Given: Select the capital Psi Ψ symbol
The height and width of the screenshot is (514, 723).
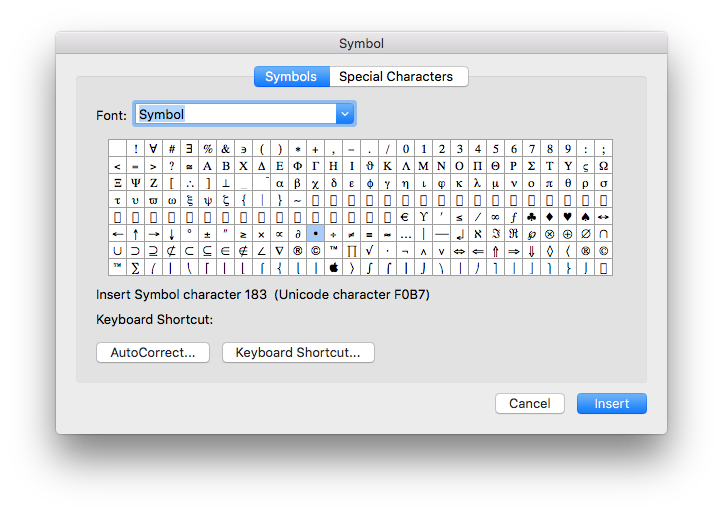Looking at the screenshot, I should pos(136,183).
